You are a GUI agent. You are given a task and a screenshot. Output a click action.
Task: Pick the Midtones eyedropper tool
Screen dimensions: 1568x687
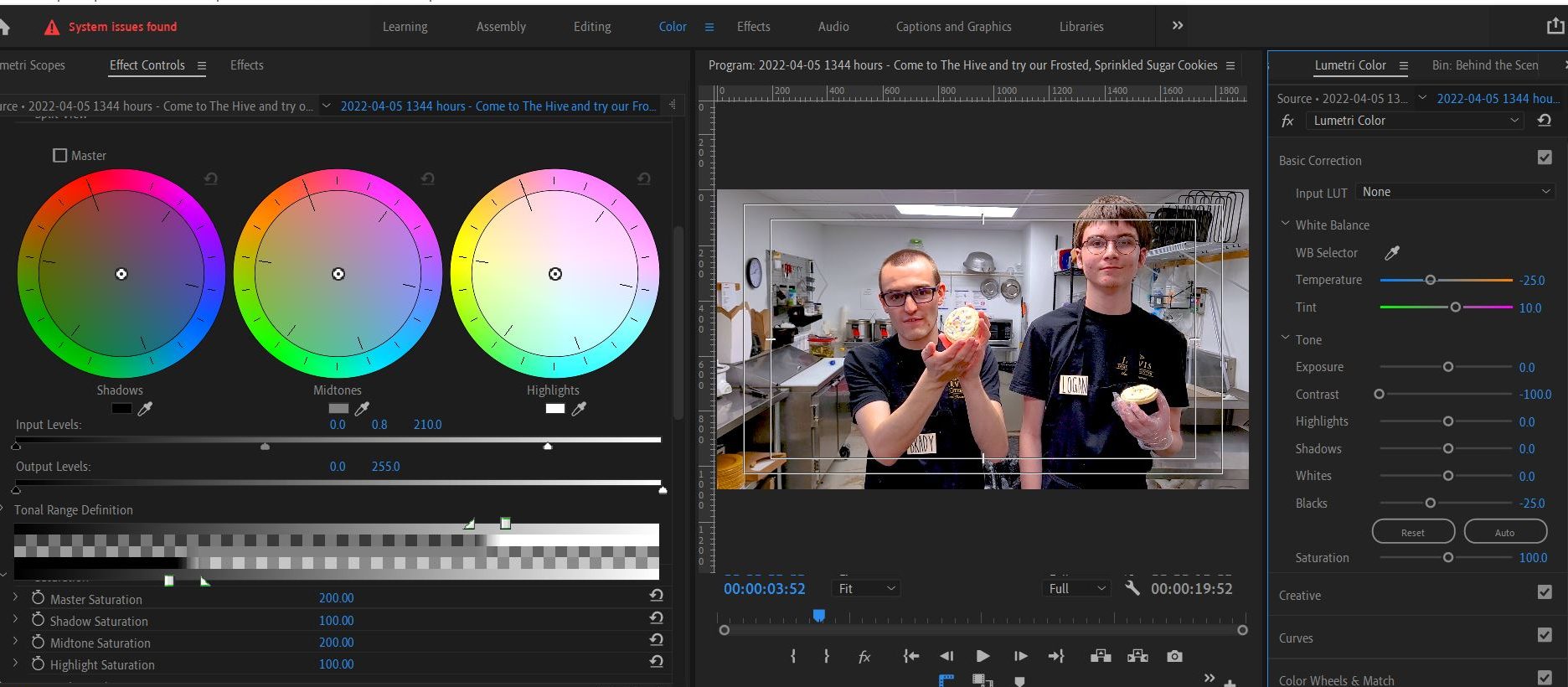coord(362,409)
